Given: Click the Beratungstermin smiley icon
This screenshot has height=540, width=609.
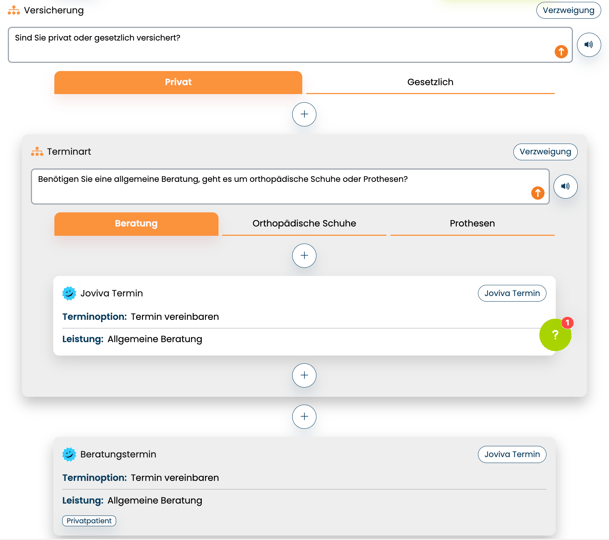Looking at the screenshot, I should coord(69,454).
